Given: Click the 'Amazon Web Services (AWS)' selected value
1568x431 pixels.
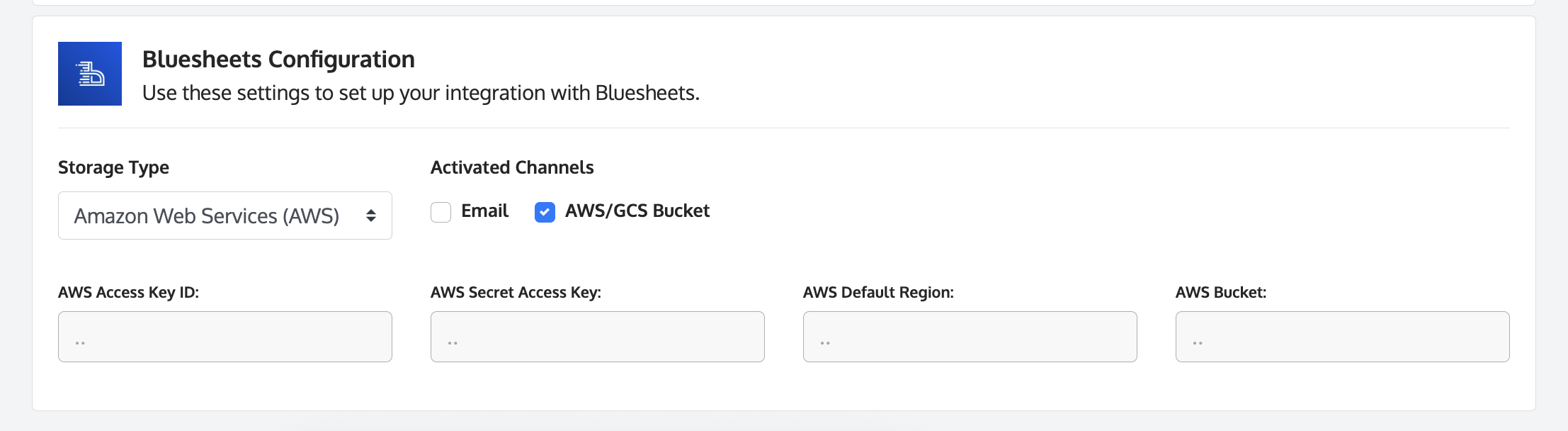Looking at the screenshot, I should point(206,216).
